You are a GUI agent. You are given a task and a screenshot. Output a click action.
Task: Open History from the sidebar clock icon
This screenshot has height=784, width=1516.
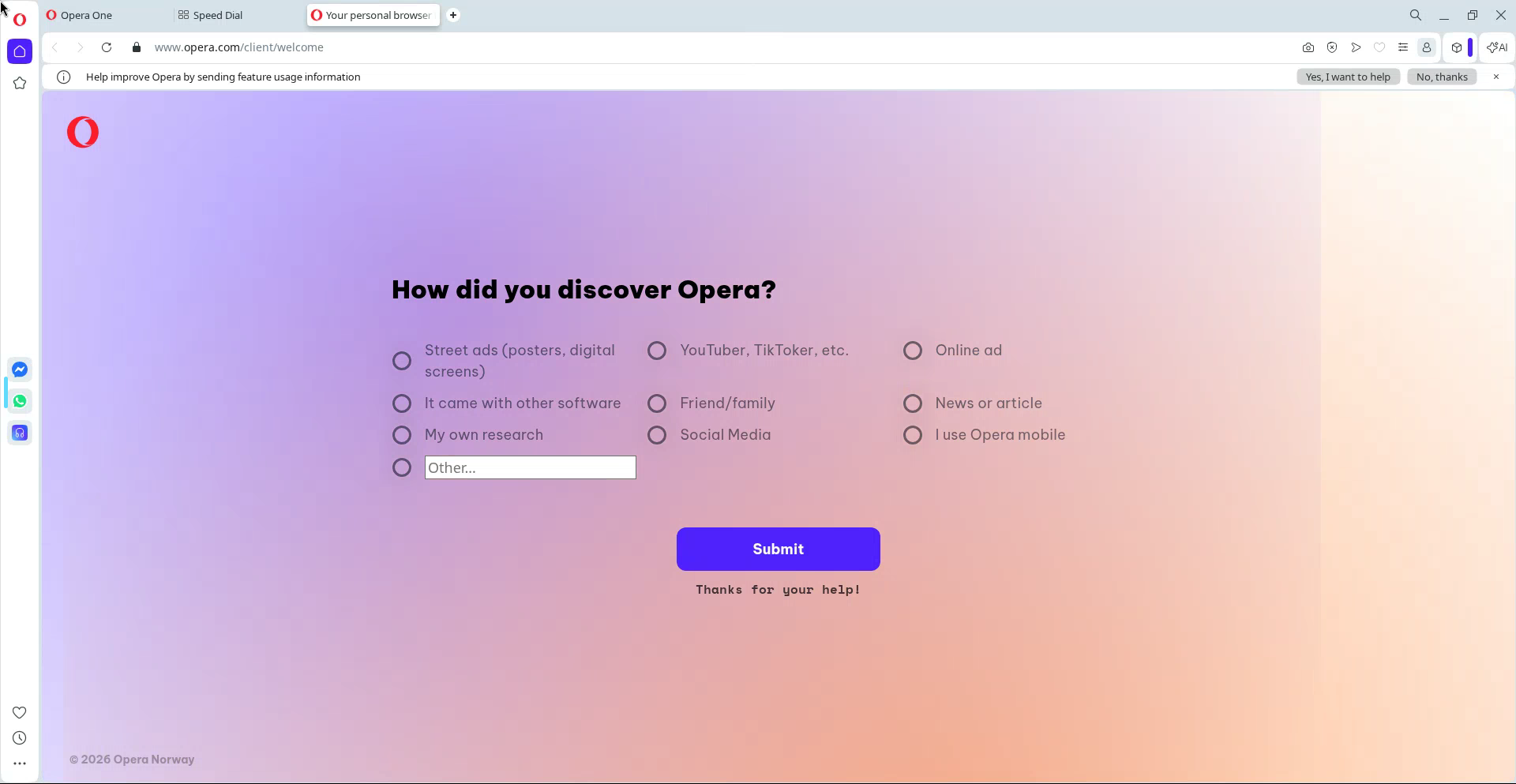coord(20,738)
